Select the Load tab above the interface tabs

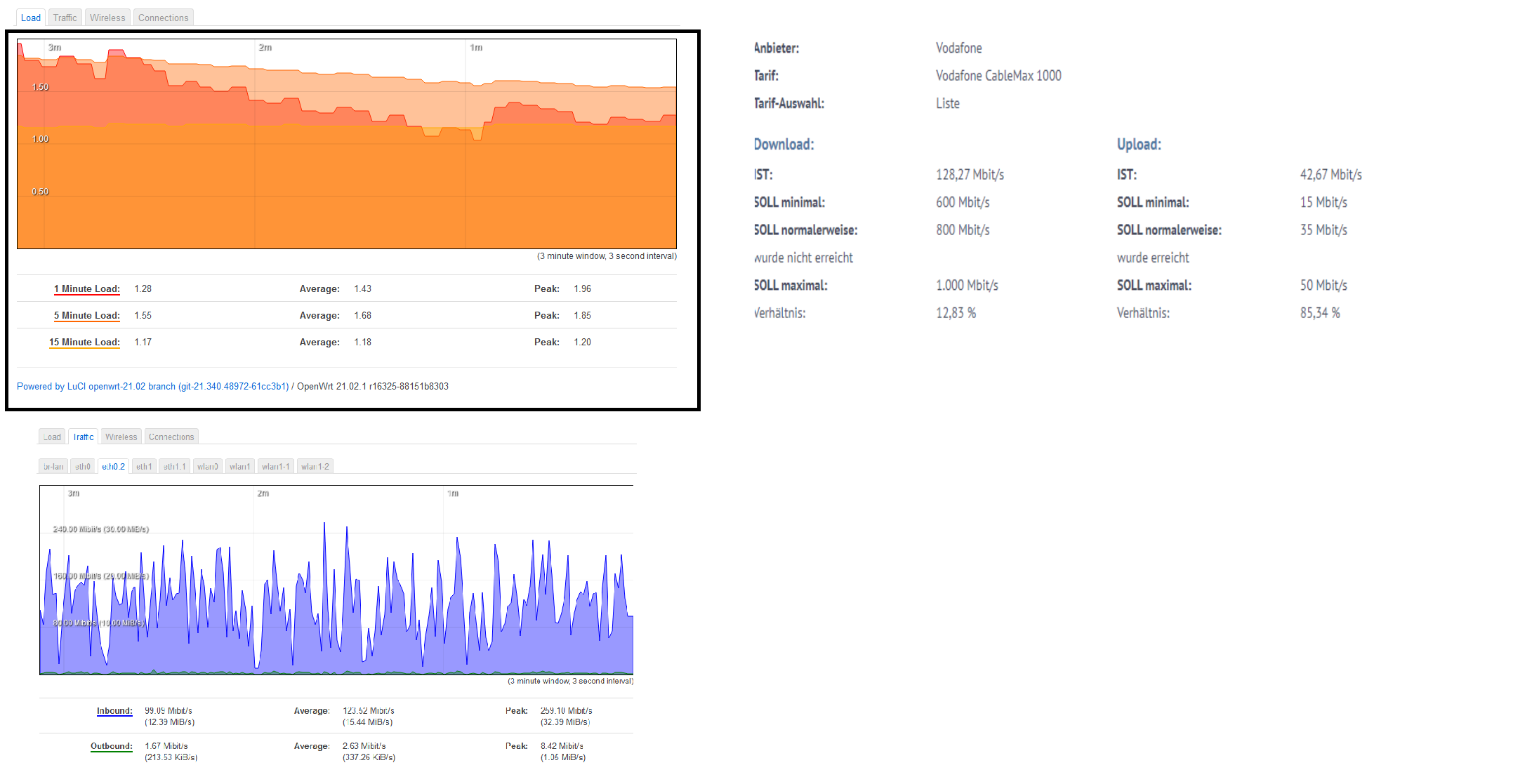51,437
